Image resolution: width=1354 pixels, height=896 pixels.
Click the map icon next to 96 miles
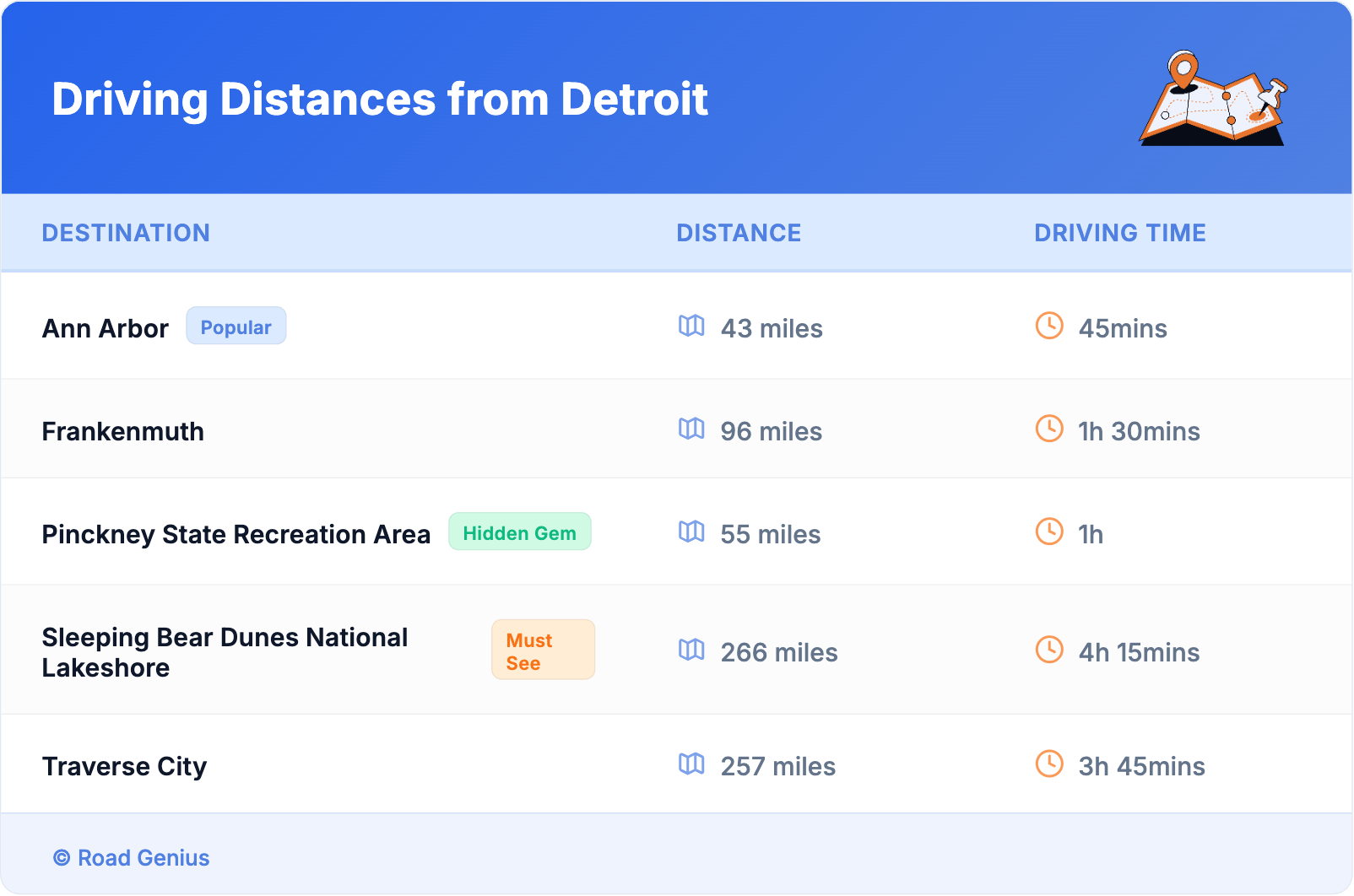(691, 429)
